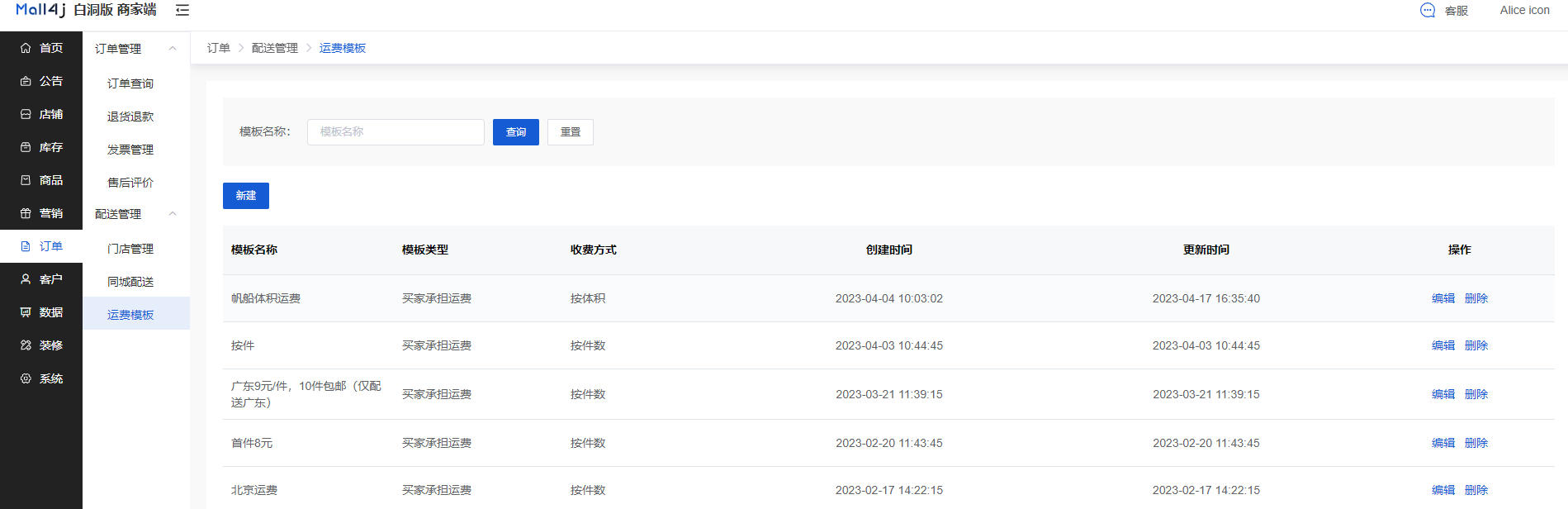Click the 订单 order document icon

[26, 246]
